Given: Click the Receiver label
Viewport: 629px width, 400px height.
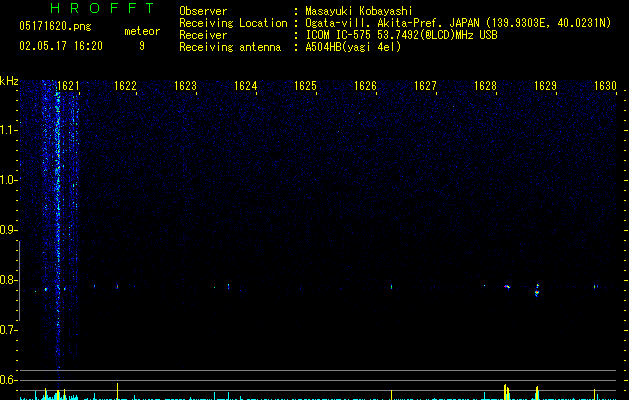Looking at the screenshot, I should pos(203,35).
